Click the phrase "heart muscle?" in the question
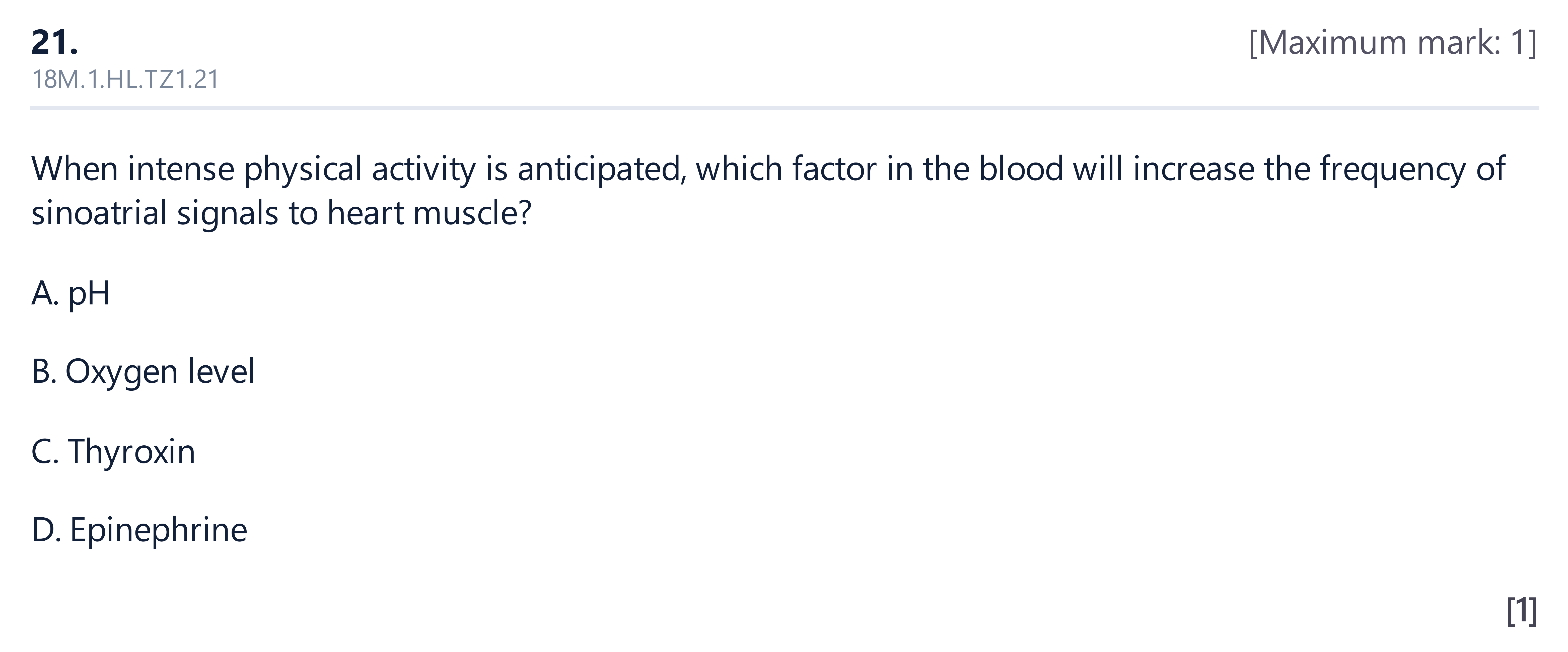Screen dimensions: 1568x652 [430, 213]
